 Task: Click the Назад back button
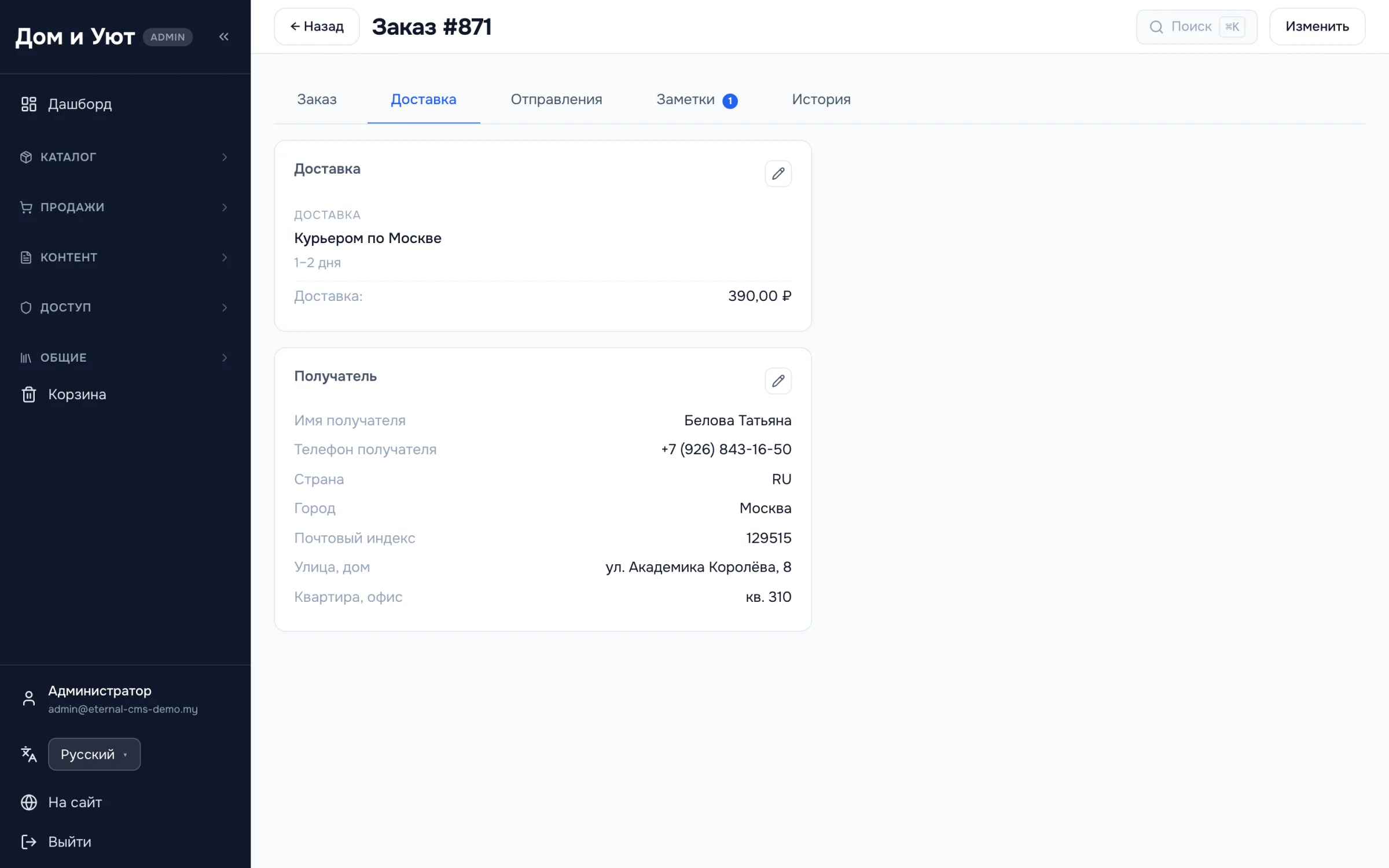(317, 27)
